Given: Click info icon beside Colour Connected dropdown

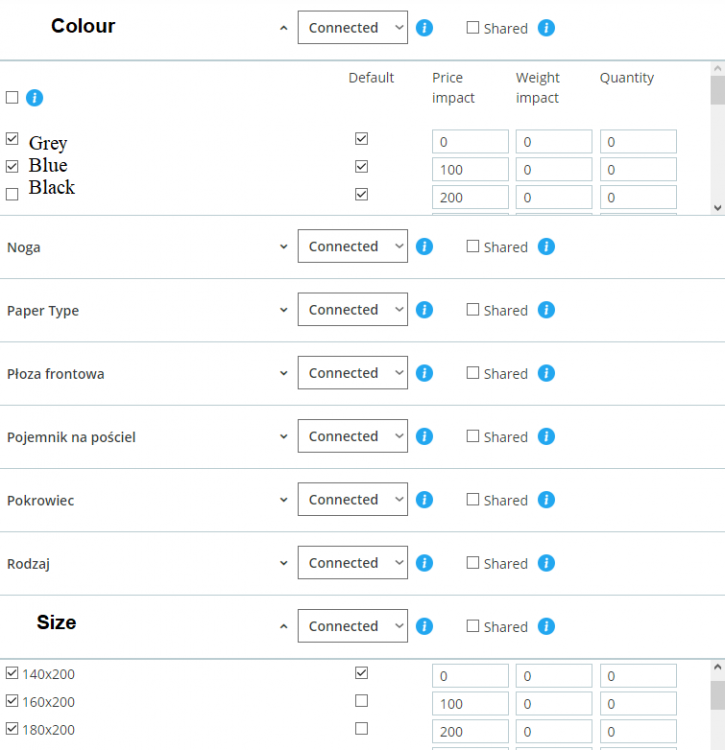Looking at the screenshot, I should pyautogui.click(x=424, y=28).
